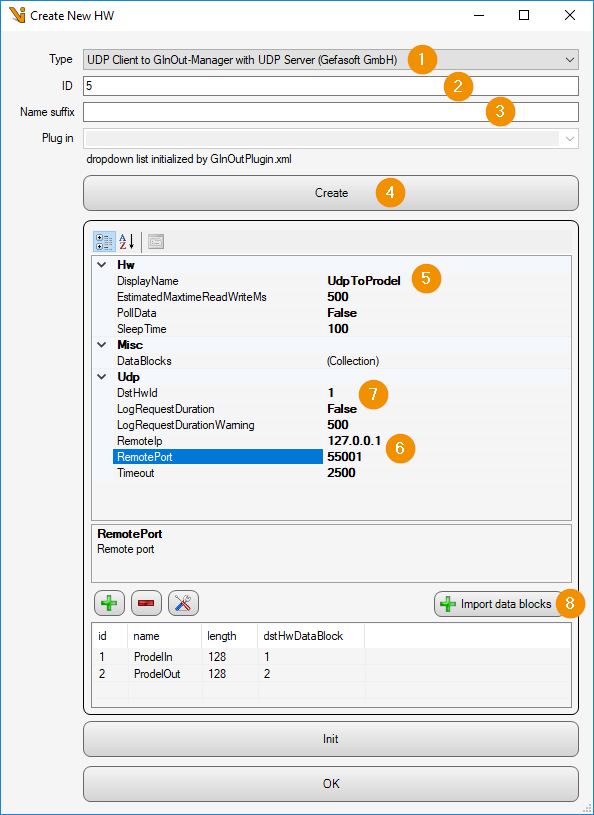The width and height of the screenshot is (594, 815).
Task: Open the Property Pages icon
Action: [x=156, y=241]
